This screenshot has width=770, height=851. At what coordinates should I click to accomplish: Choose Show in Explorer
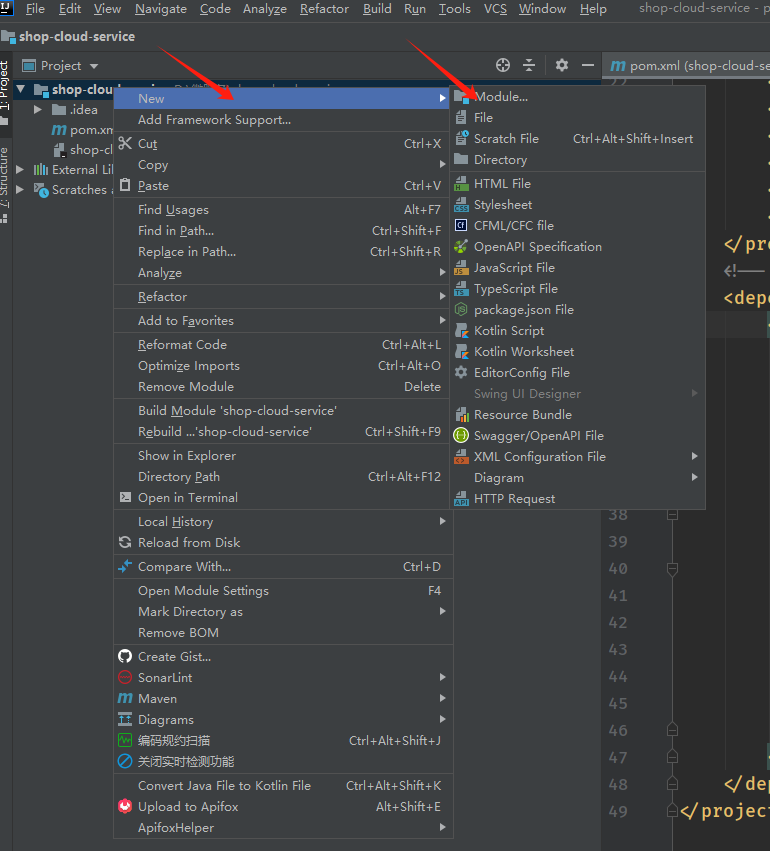[283, 455]
